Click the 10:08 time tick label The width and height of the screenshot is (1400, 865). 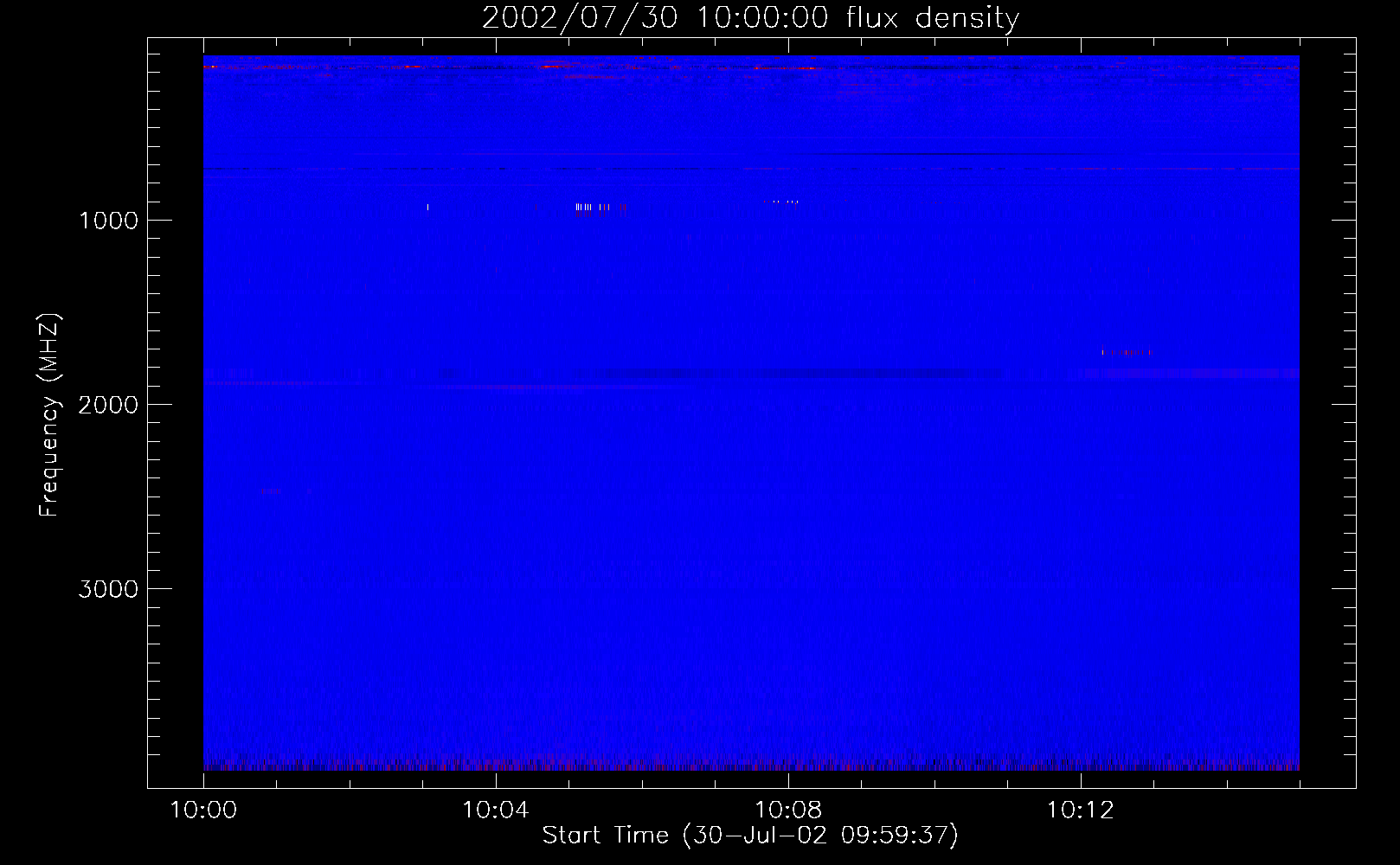point(788,810)
